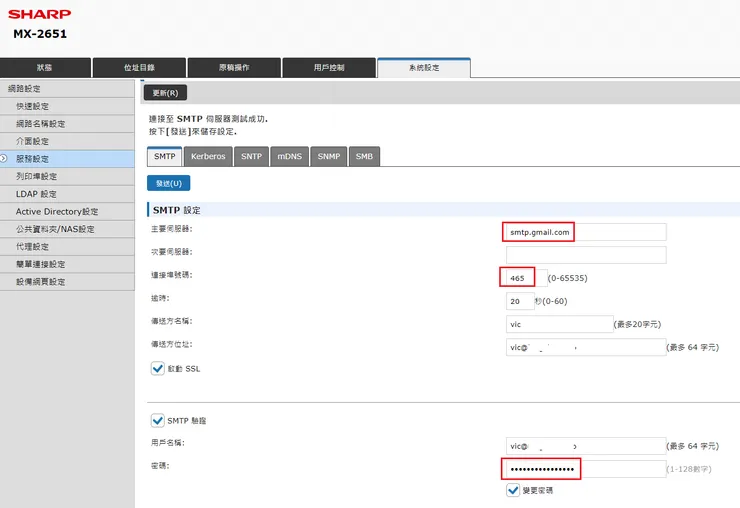Click the 更新(R) button
Viewport: 740px width, 508px height.
(165, 93)
